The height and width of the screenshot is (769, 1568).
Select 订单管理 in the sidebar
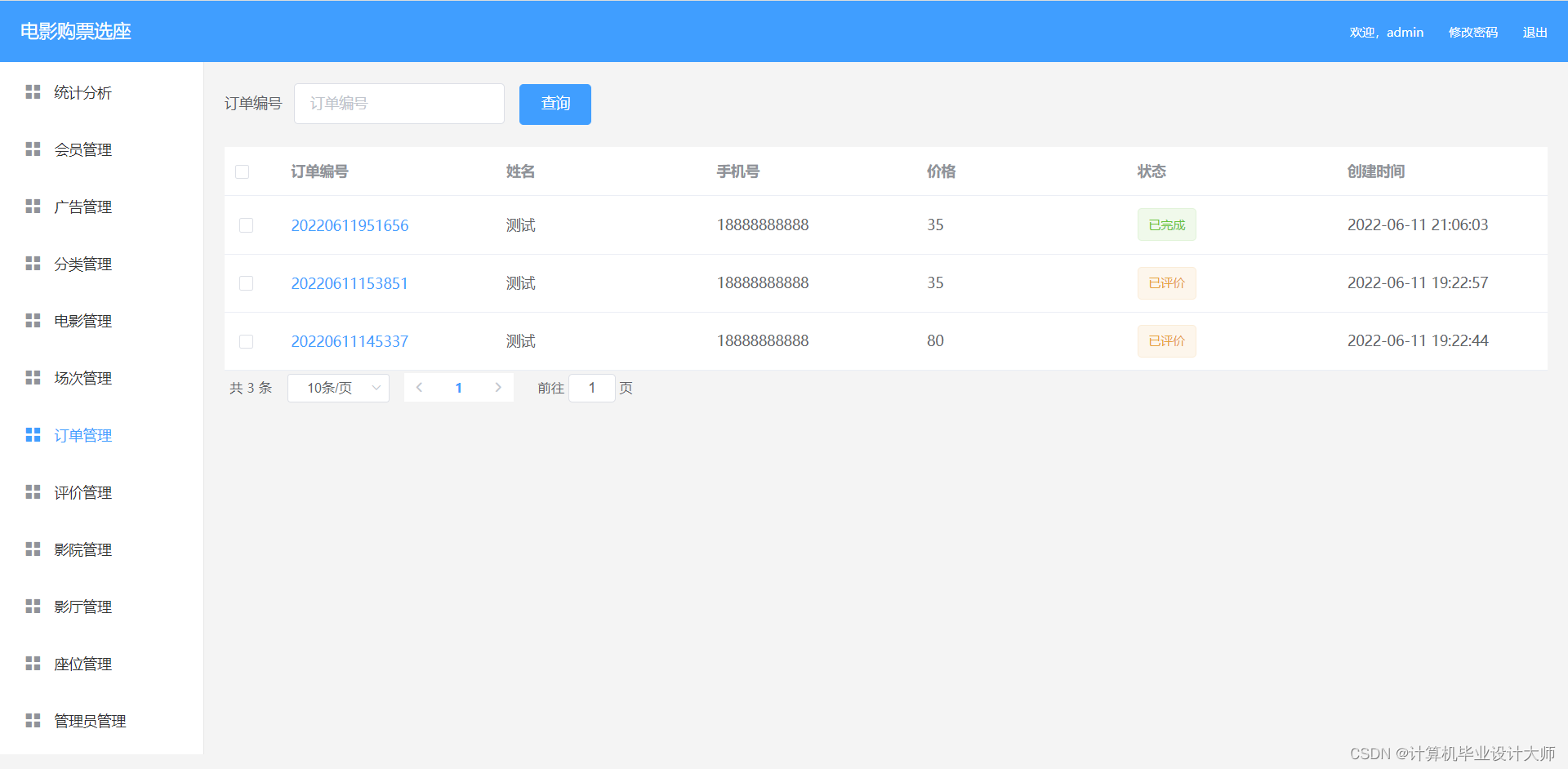(x=82, y=436)
